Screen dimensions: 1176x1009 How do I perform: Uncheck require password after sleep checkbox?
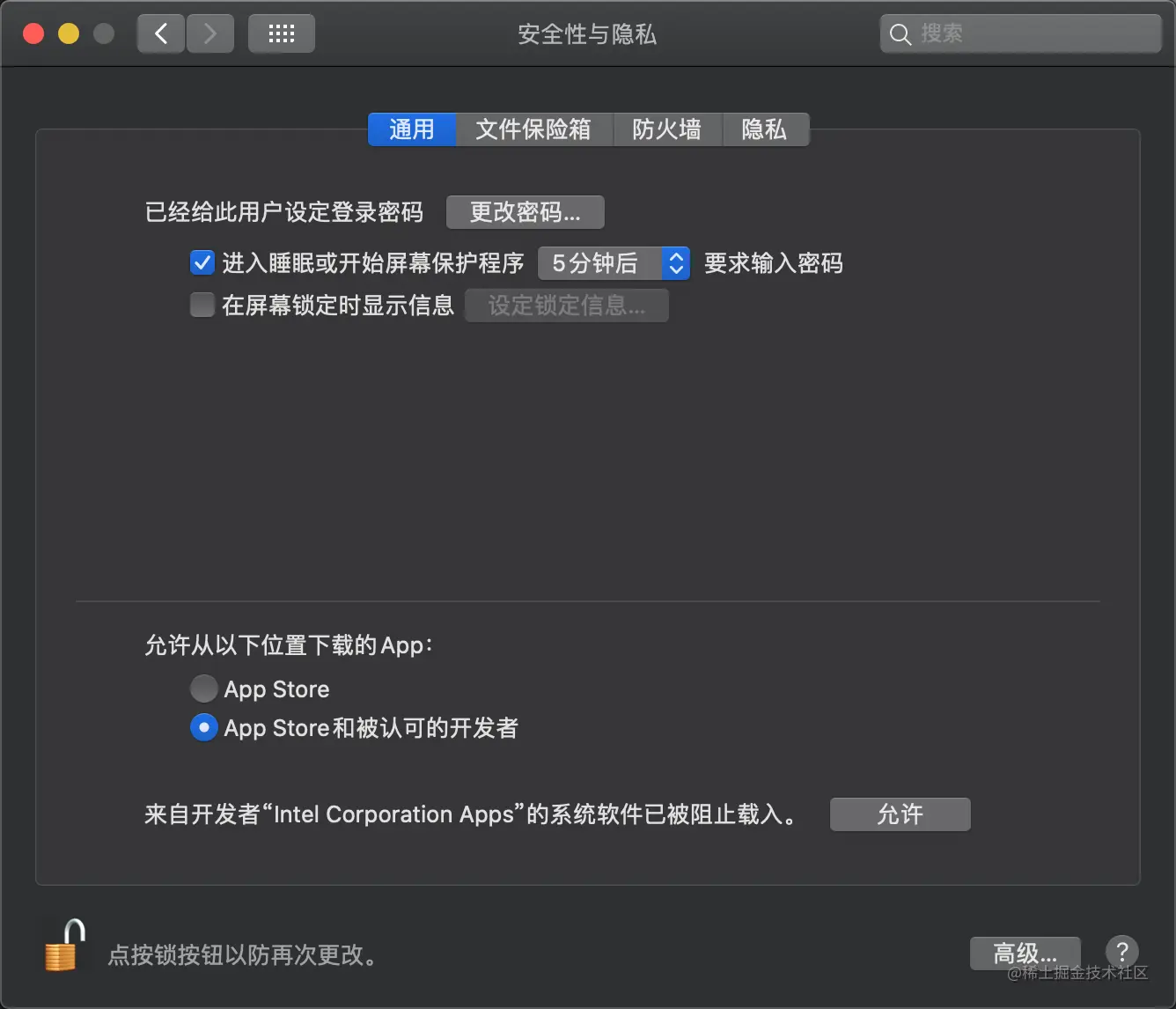pos(202,262)
